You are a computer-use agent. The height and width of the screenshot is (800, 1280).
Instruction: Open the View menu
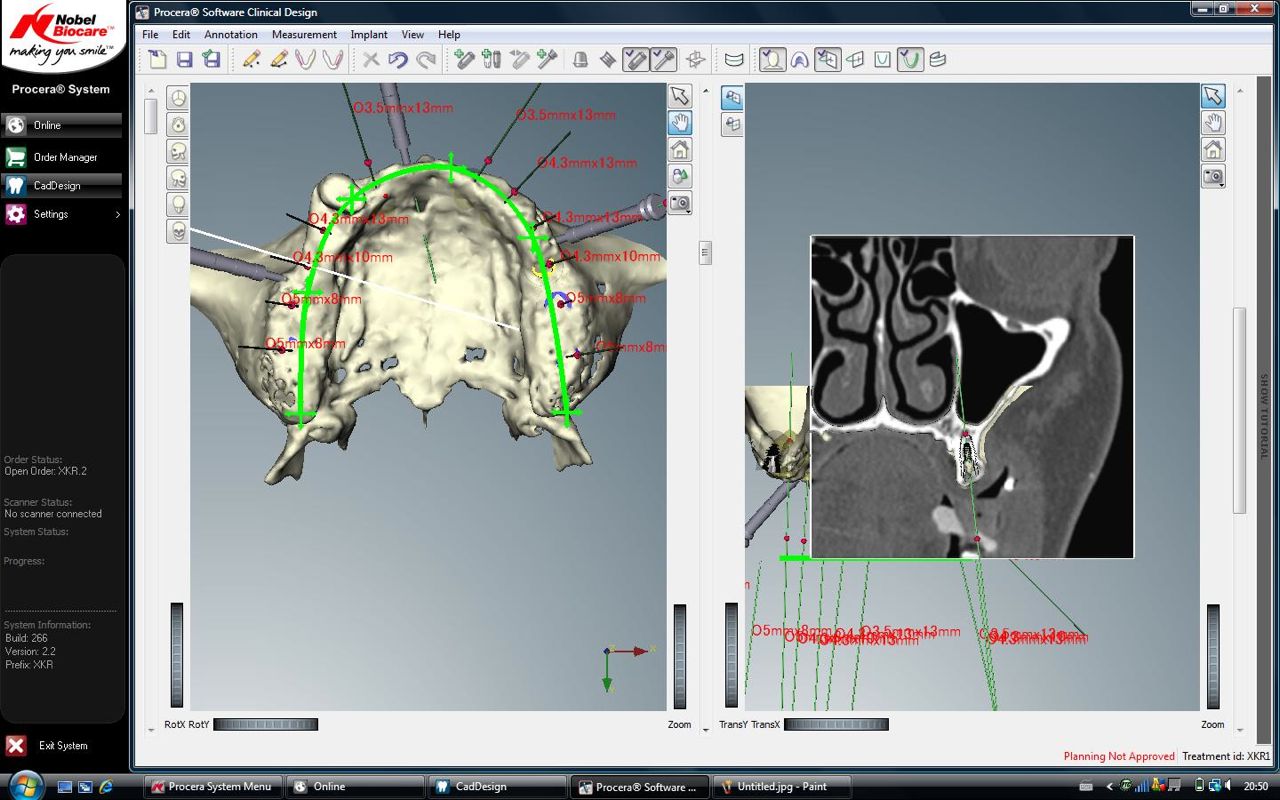pos(413,34)
